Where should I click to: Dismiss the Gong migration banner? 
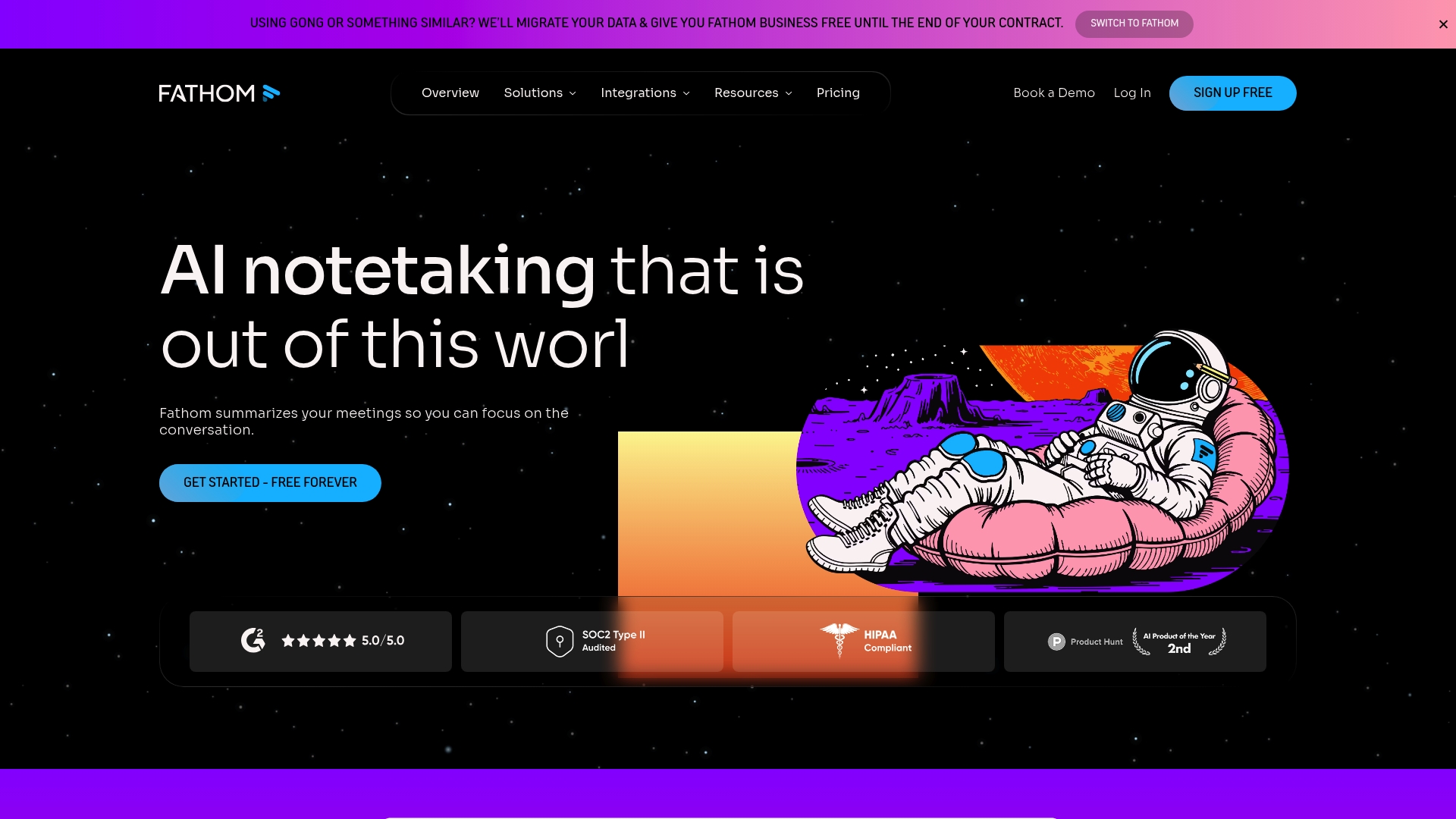click(1442, 24)
